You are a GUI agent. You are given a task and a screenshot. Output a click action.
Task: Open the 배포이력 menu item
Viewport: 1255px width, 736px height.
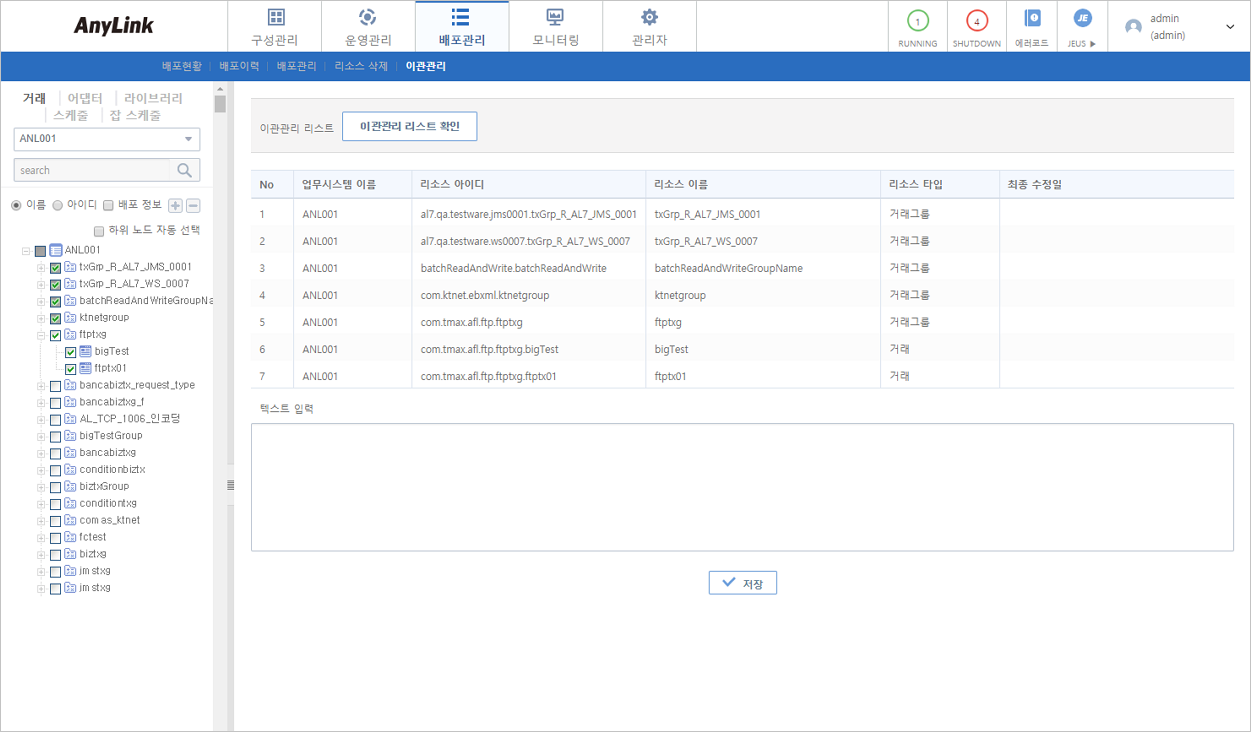point(238,66)
